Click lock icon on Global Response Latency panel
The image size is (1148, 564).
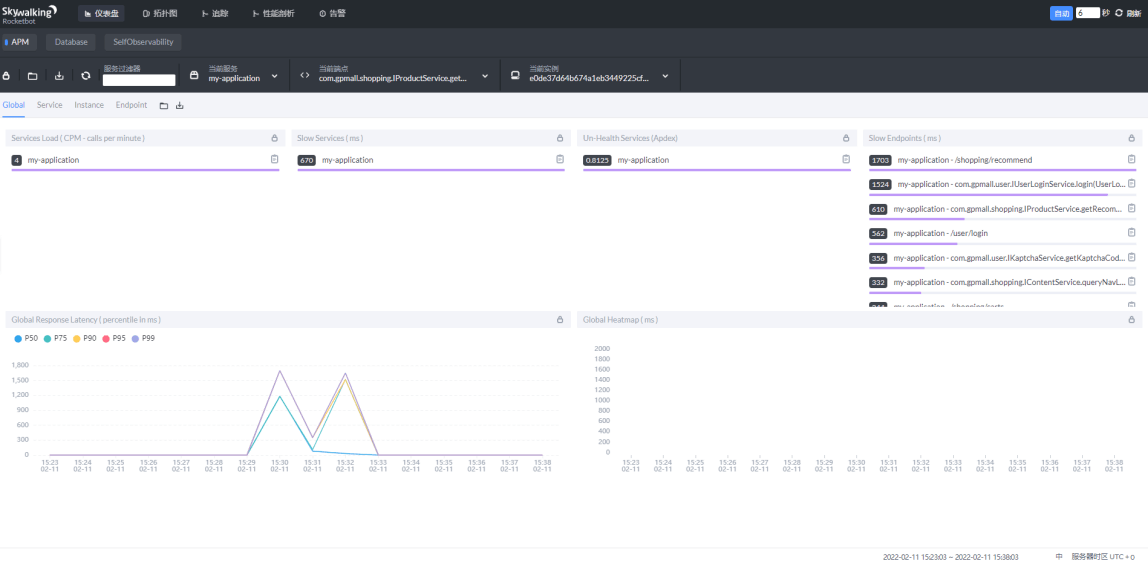(560, 319)
